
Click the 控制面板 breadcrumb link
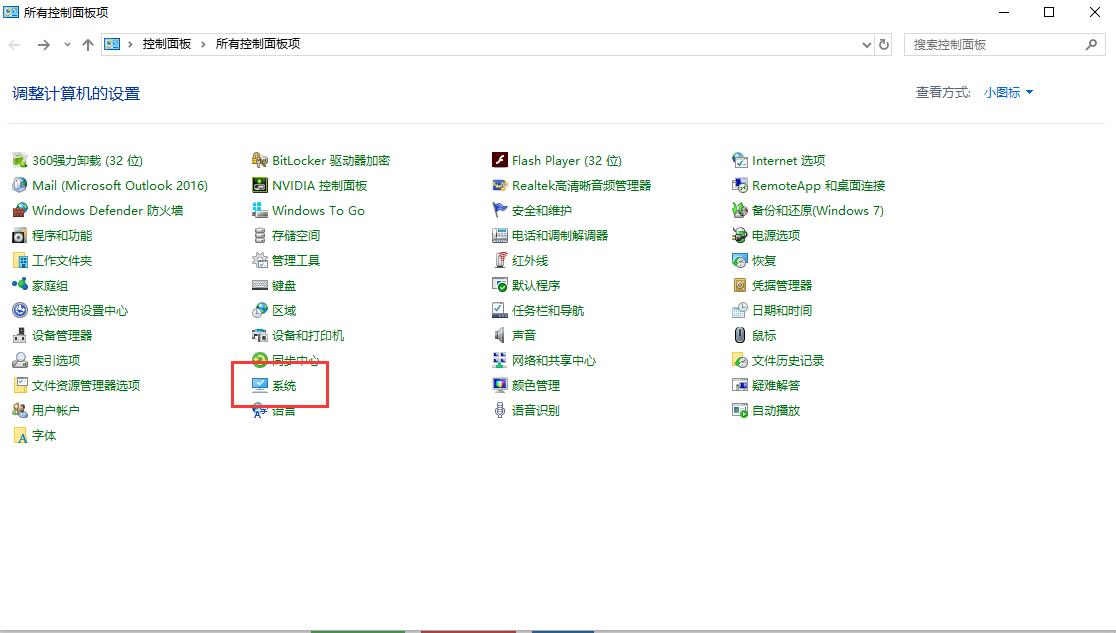click(164, 44)
